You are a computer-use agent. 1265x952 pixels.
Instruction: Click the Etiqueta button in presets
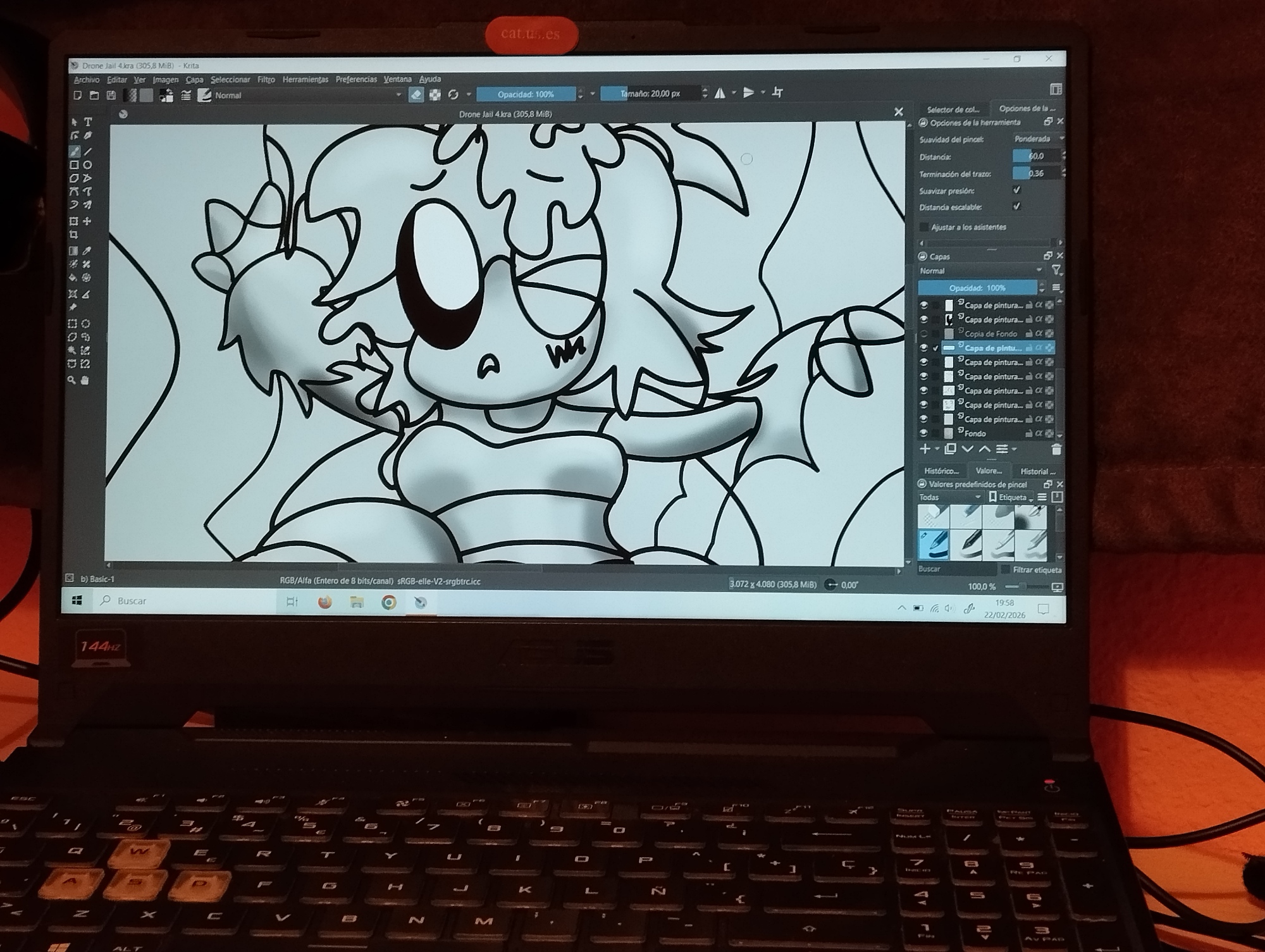click(x=1011, y=497)
